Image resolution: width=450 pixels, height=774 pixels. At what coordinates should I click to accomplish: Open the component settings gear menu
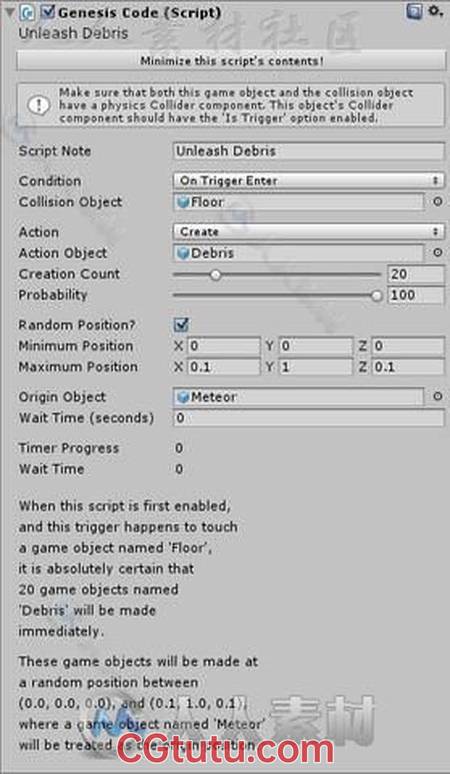tap(434, 11)
